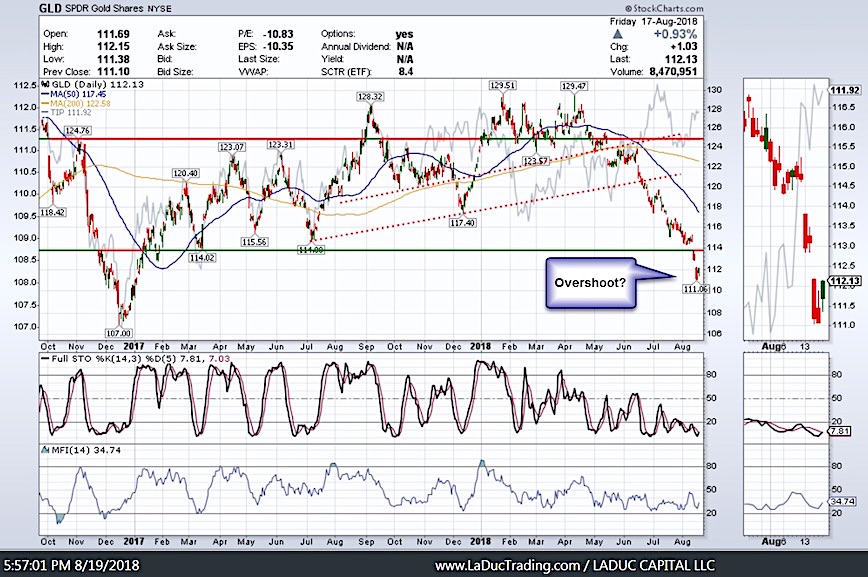Viewport: 868px width, 577px height.
Task: Click the 117.40 low price label
Action: click(462, 223)
